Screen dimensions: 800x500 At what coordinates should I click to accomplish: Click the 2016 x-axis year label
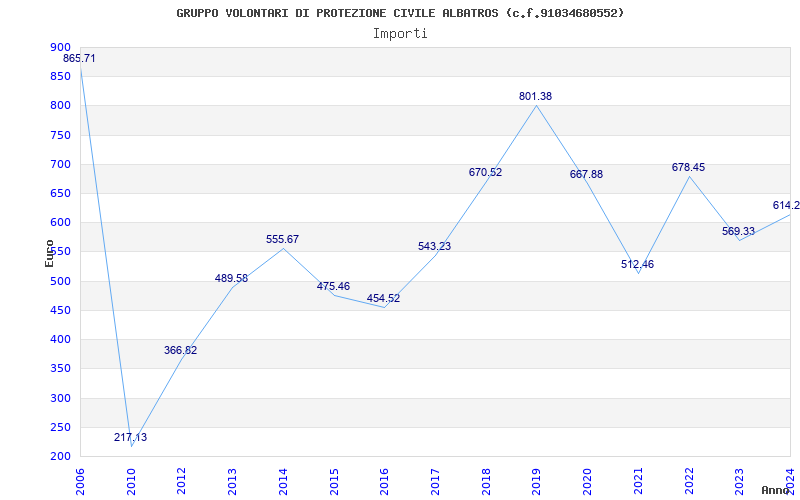(x=385, y=482)
